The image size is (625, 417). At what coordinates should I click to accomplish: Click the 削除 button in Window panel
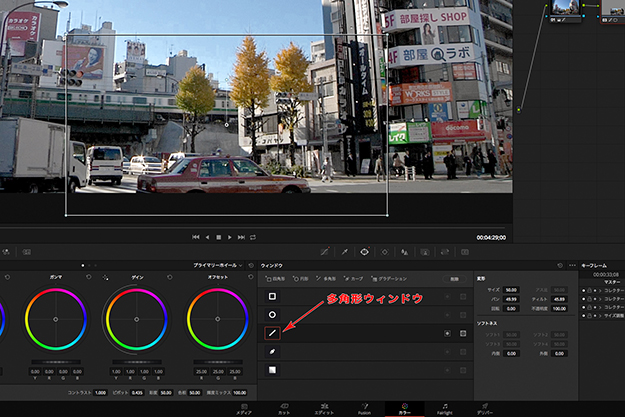[453, 278]
